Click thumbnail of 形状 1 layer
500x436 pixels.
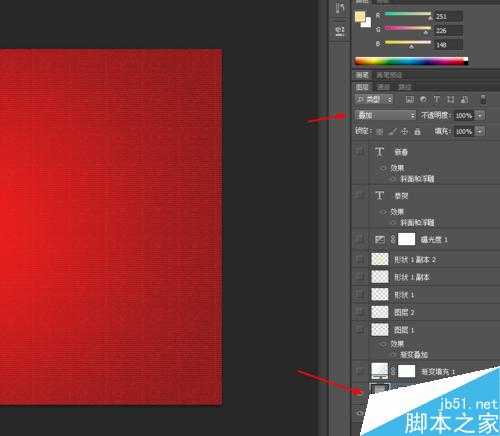(x=380, y=294)
